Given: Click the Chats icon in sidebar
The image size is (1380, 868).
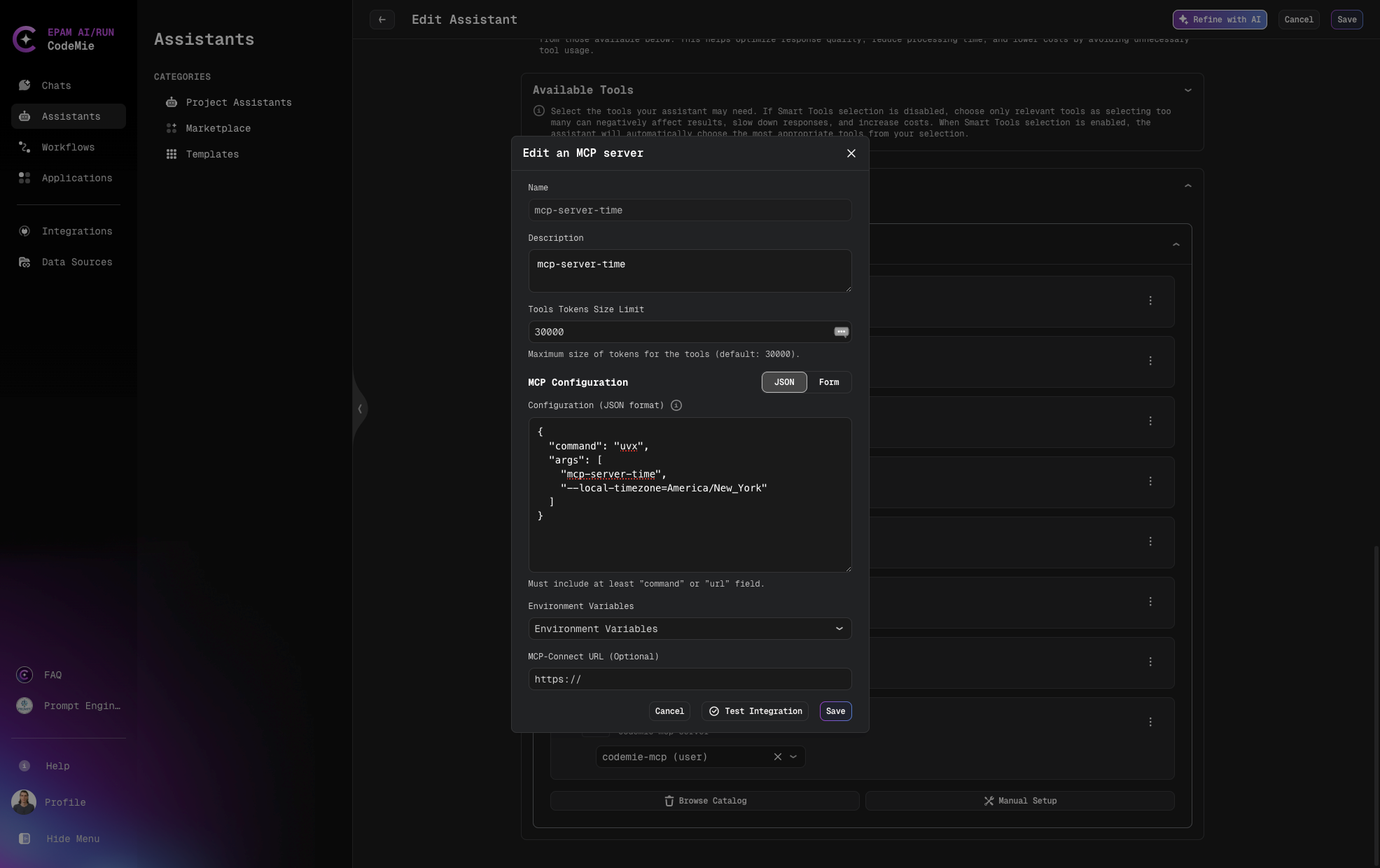Looking at the screenshot, I should click(x=25, y=85).
